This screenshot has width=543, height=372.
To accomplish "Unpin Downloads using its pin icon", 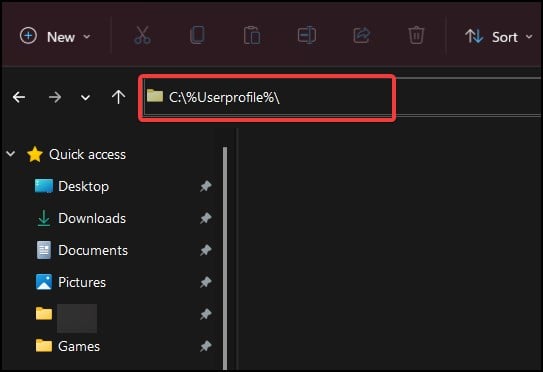I will pos(206,218).
